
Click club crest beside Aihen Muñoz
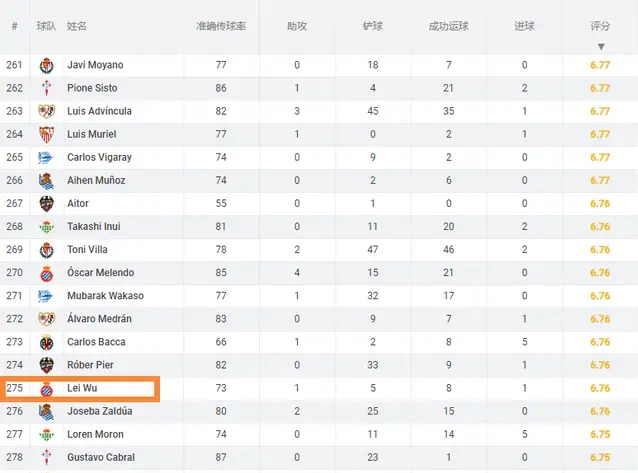click(x=46, y=180)
